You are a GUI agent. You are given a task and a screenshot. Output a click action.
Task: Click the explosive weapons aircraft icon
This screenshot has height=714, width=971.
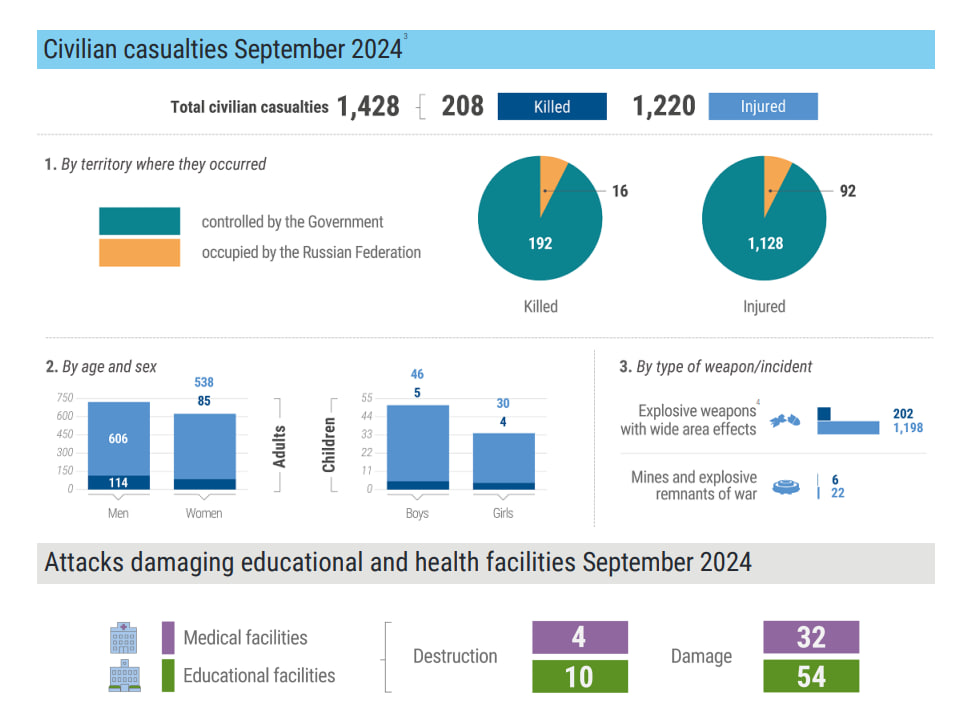click(x=785, y=420)
